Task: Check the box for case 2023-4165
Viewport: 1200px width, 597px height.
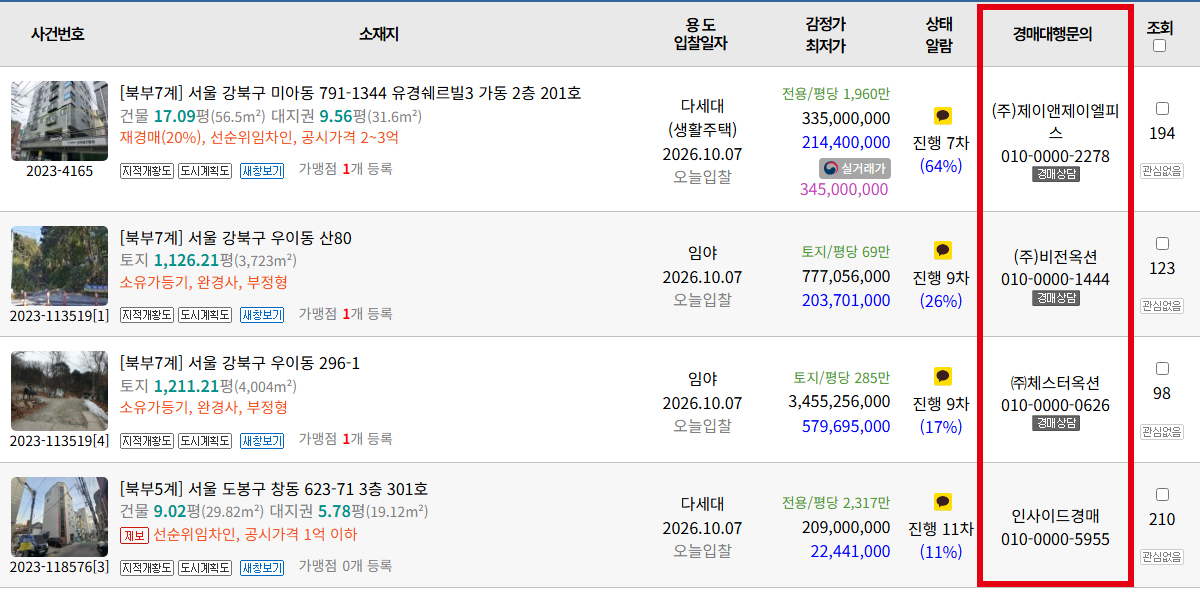Action: pyautogui.click(x=1162, y=109)
